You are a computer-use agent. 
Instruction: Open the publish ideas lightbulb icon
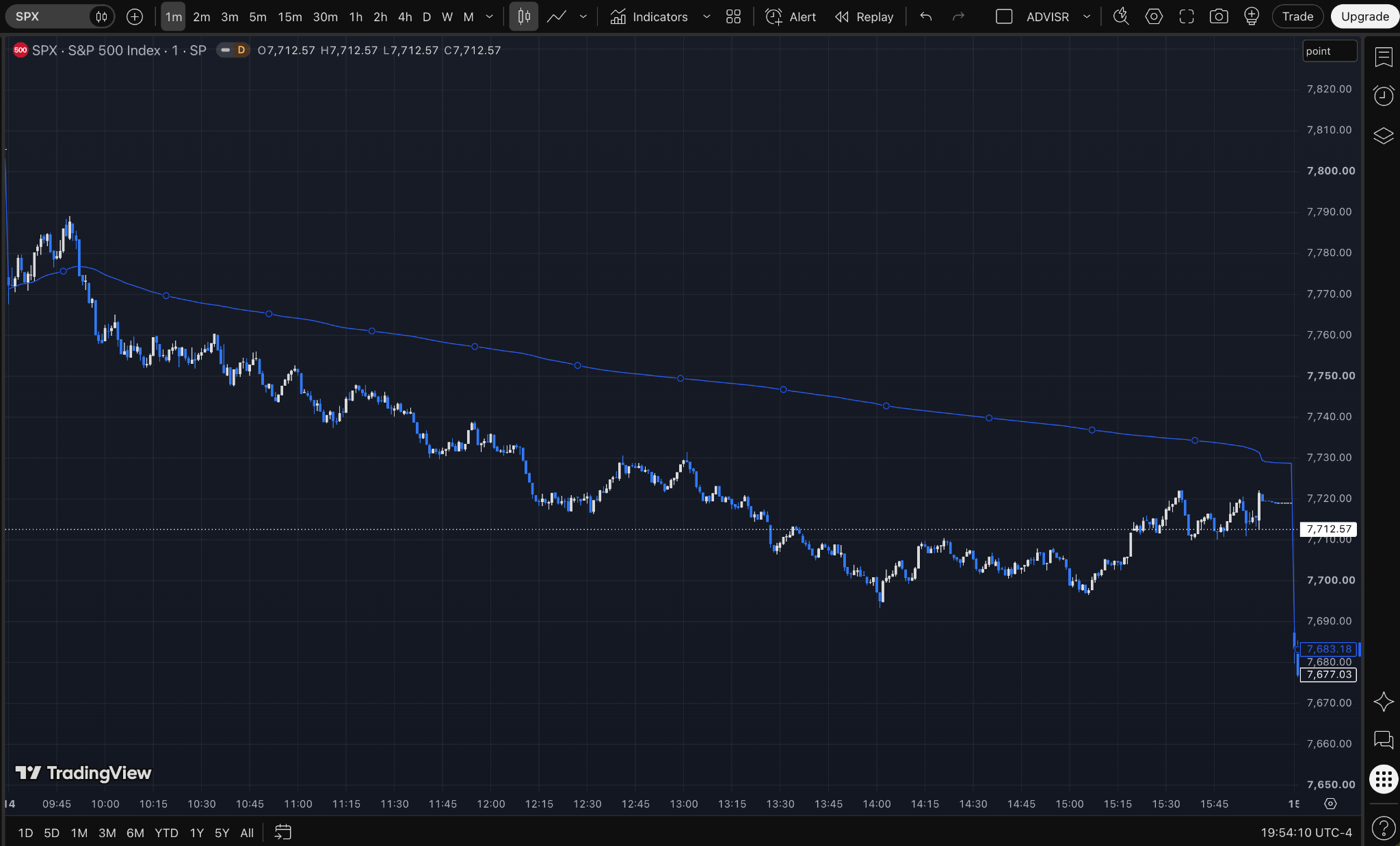1252,16
